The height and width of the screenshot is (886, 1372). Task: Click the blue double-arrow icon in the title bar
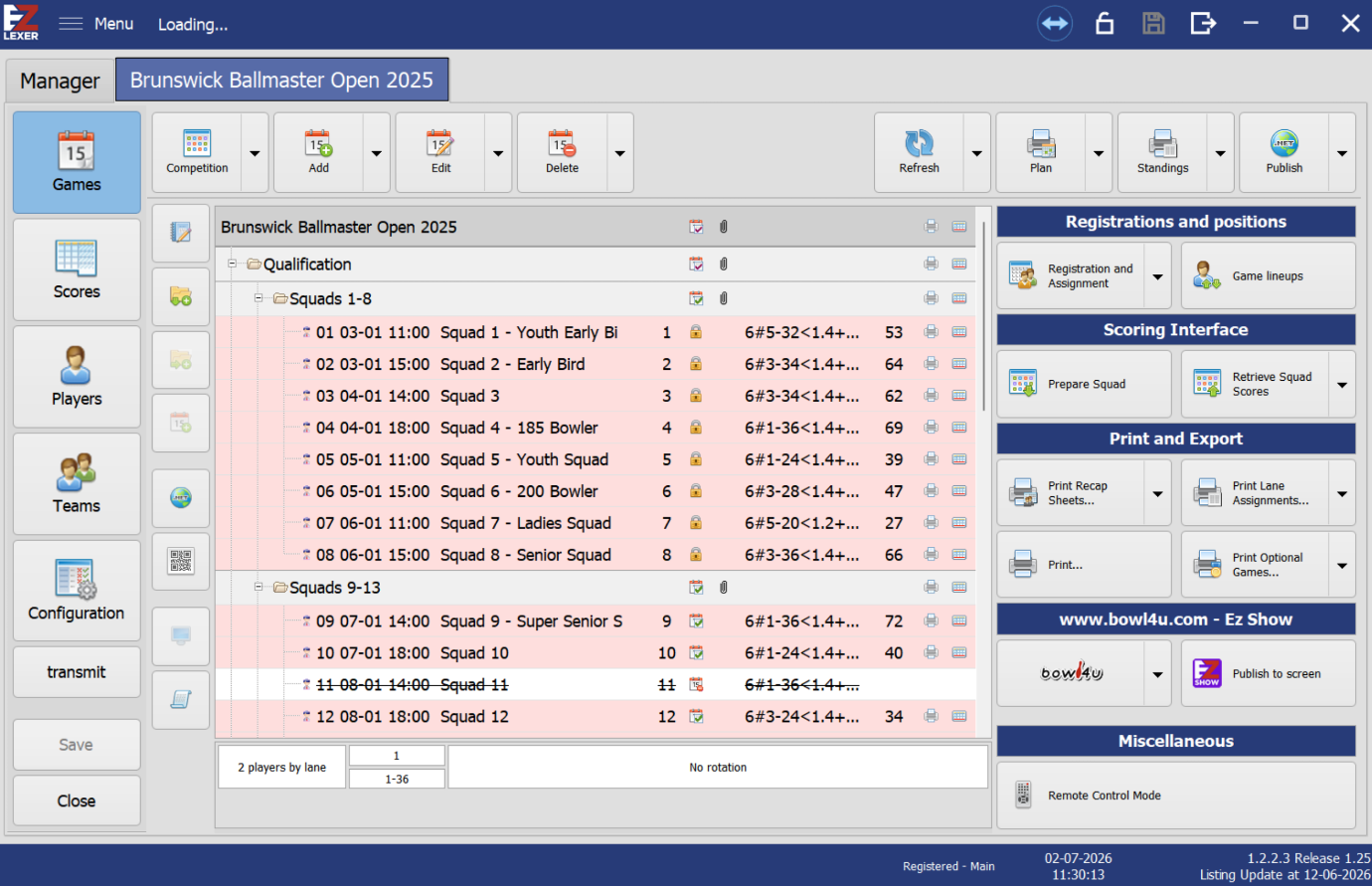point(1055,23)
